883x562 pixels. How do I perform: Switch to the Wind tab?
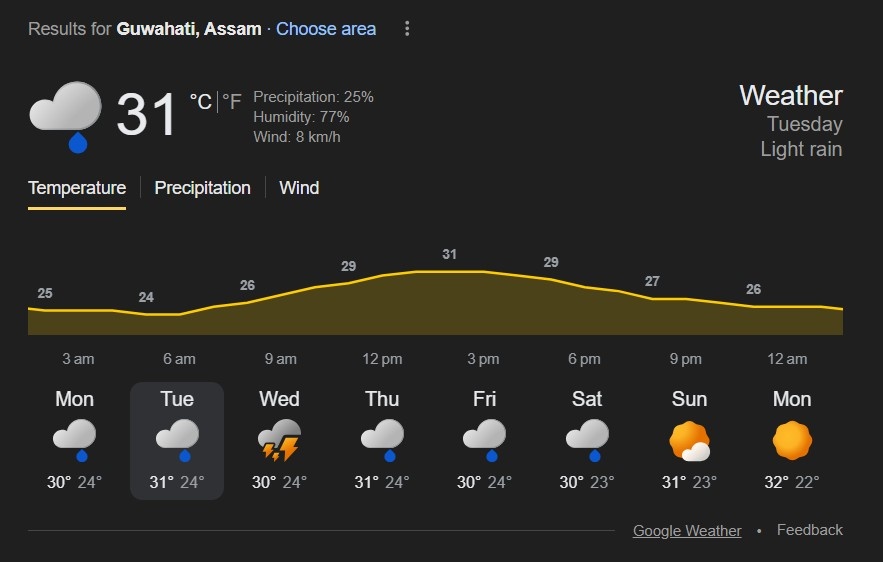(299, 188)
